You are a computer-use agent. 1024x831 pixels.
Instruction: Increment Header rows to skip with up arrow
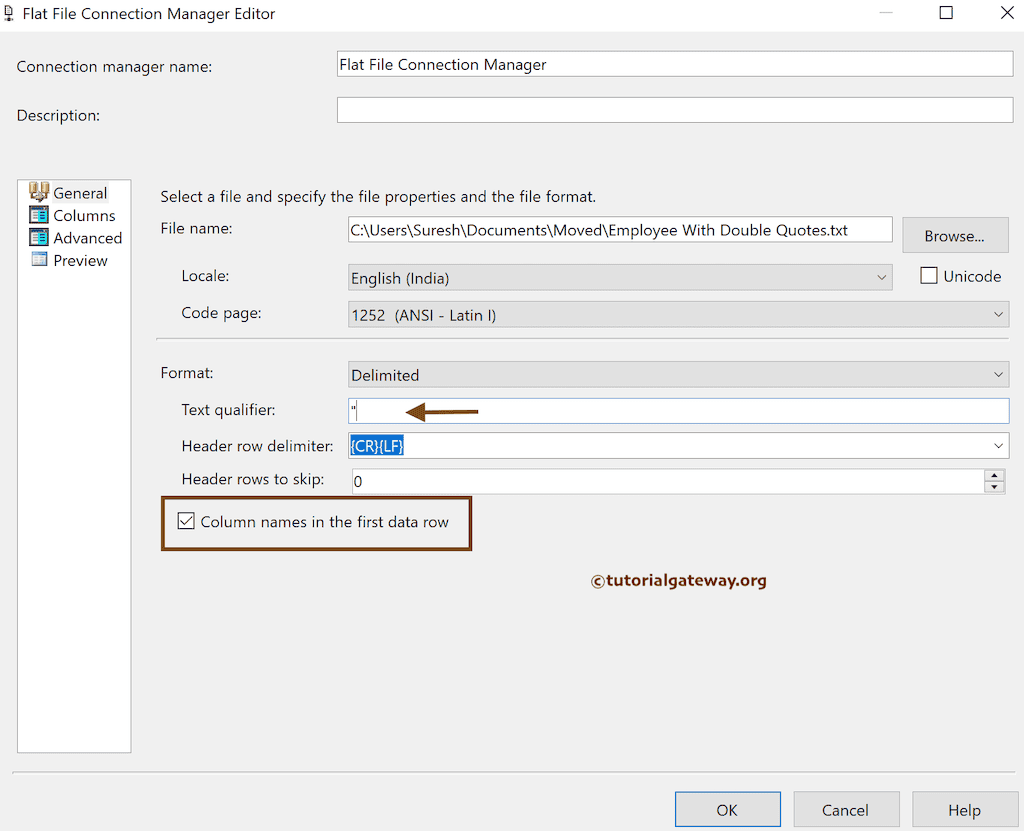tap(994, 476)
